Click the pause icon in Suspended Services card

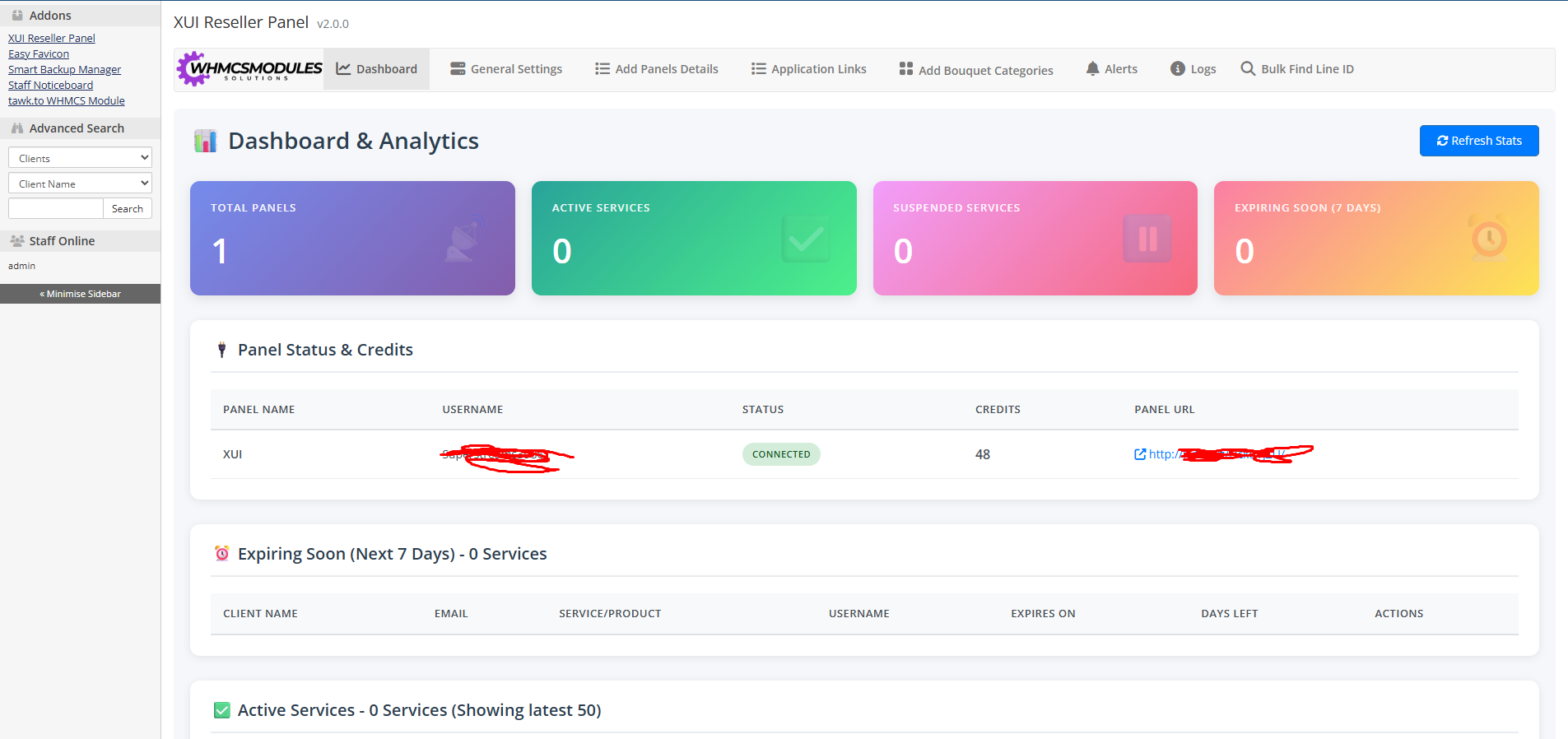[x=1147, y=239]
